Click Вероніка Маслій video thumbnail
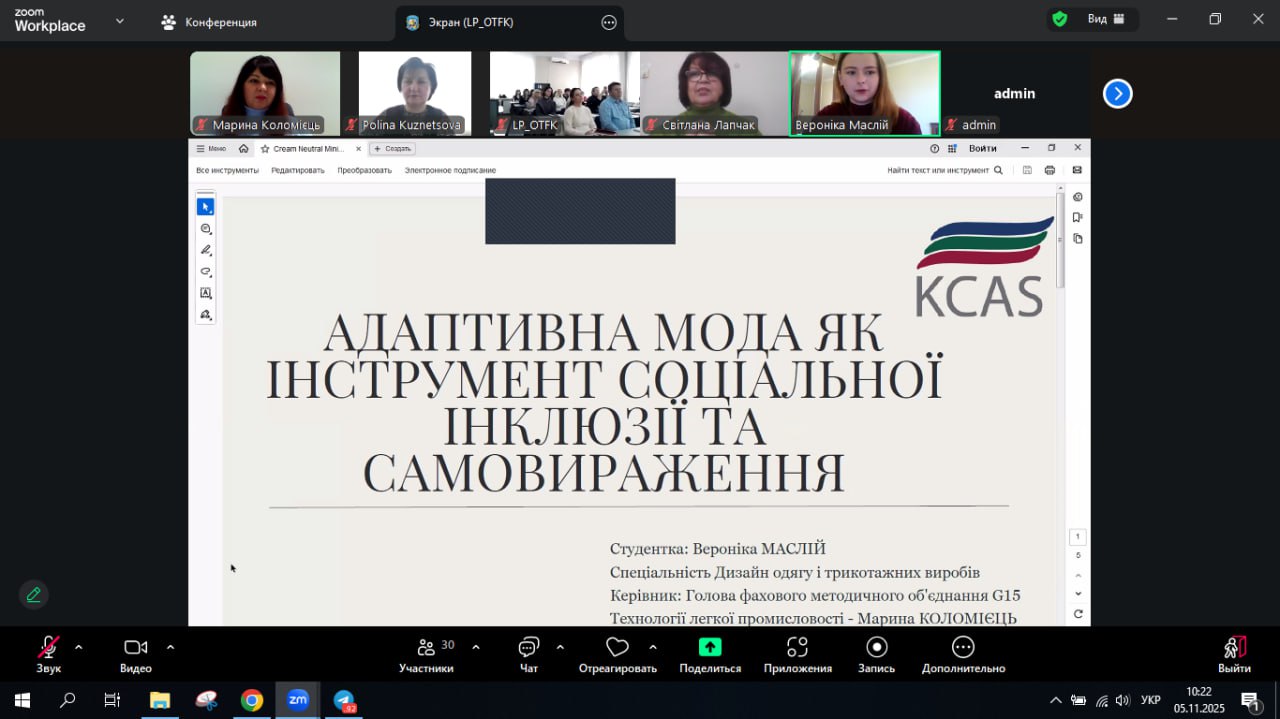Screen dimensions: 1280x719 (x=864, y=92)
